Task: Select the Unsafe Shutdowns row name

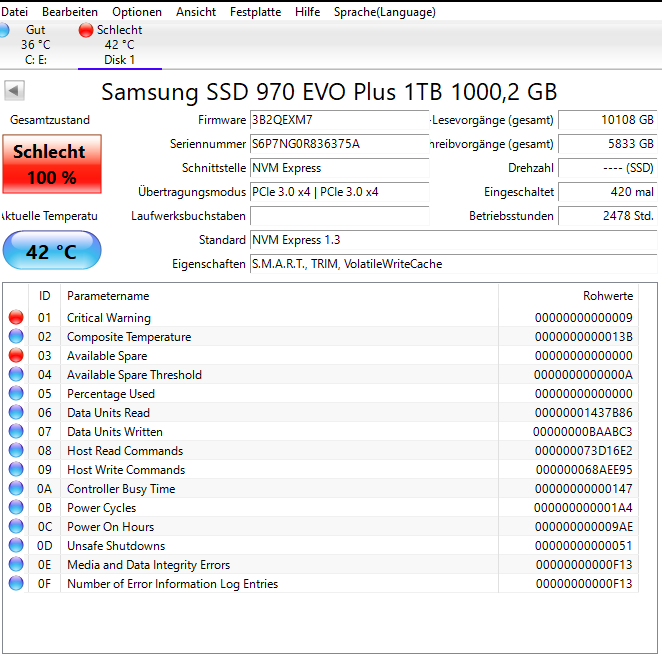Action: coord(116,546)
